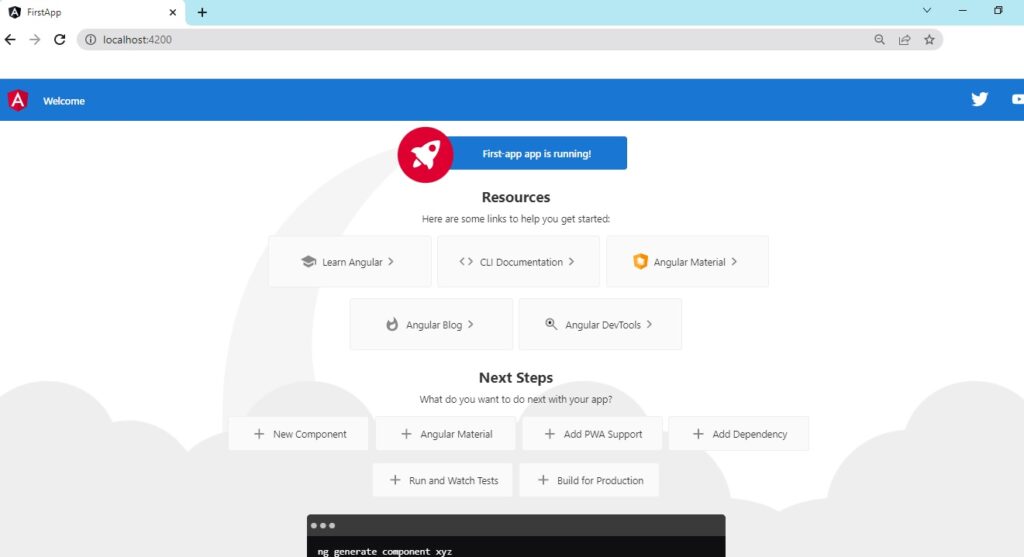The height and width of the screenshot is (557, 1024).
Task: Close the FirstApp tab
Action: tap(172, 12)
